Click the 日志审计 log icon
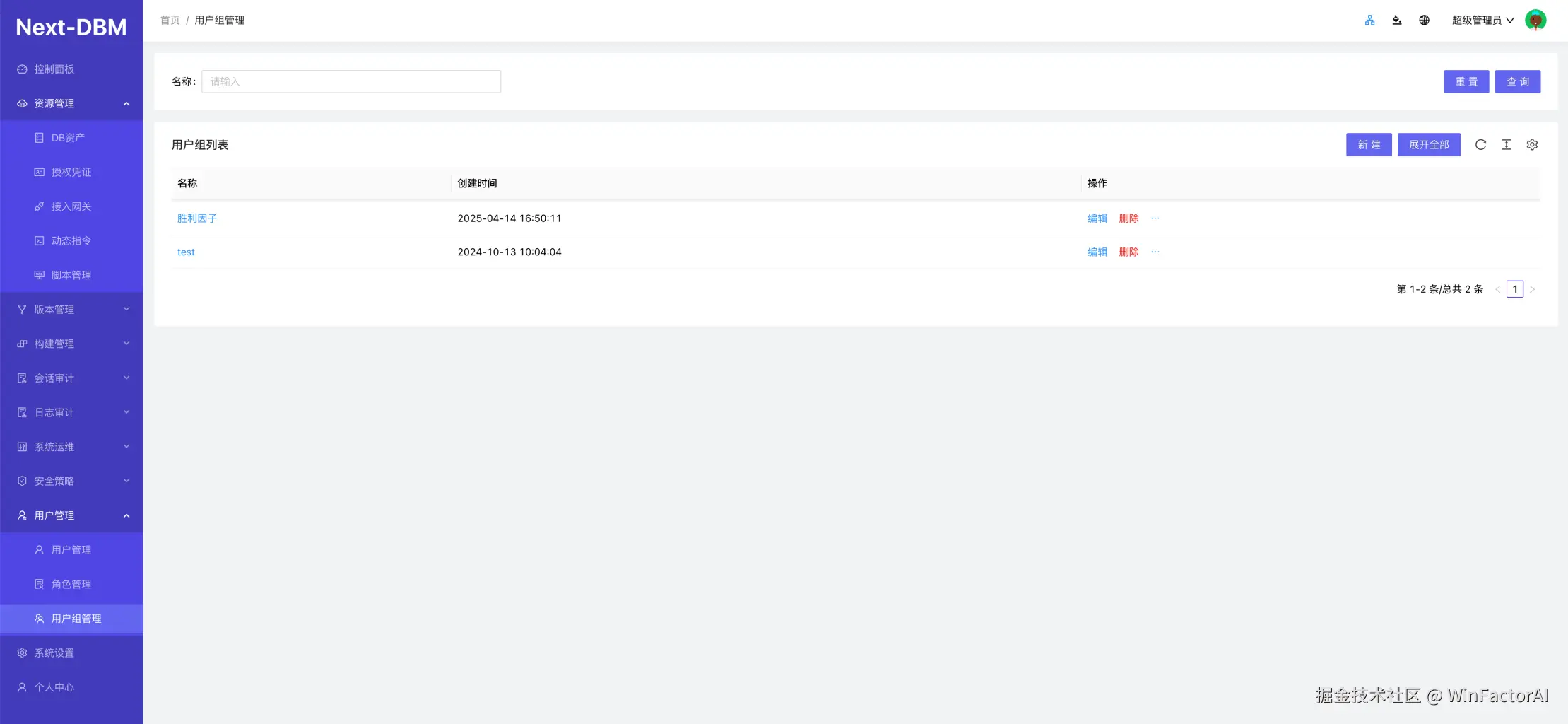Screen dimensions: 1568x724 (22, 412)
